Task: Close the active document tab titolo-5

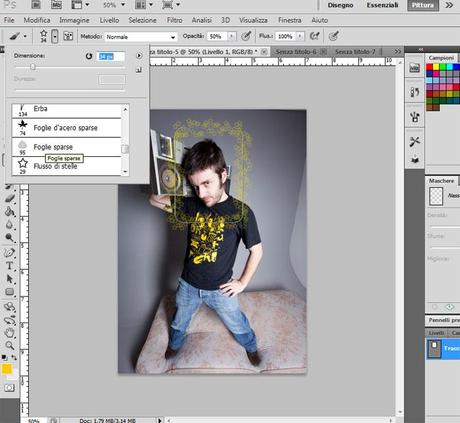Action: pyautogui.click(x=264, y=52)
